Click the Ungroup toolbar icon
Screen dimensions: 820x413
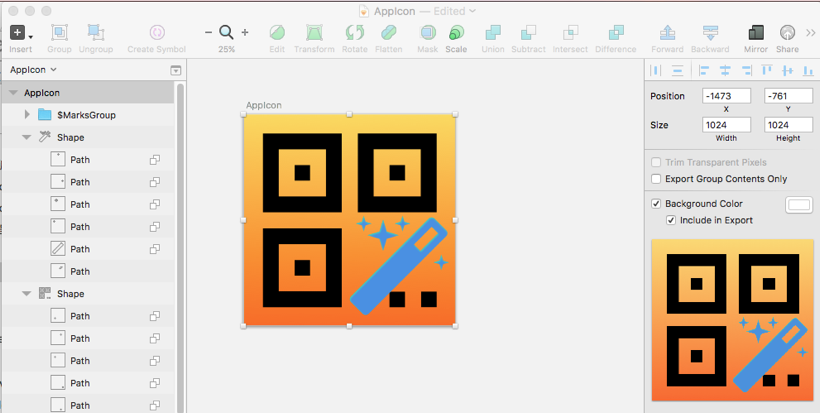click(96, 33)
